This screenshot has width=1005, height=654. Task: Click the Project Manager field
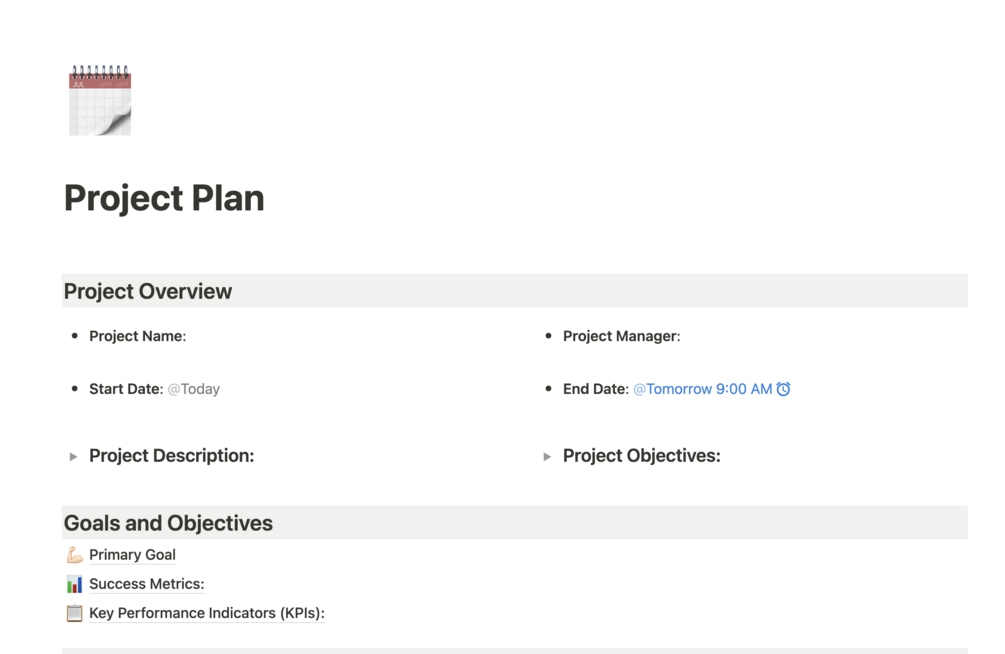pyautogui.click(x=621, y=336)
